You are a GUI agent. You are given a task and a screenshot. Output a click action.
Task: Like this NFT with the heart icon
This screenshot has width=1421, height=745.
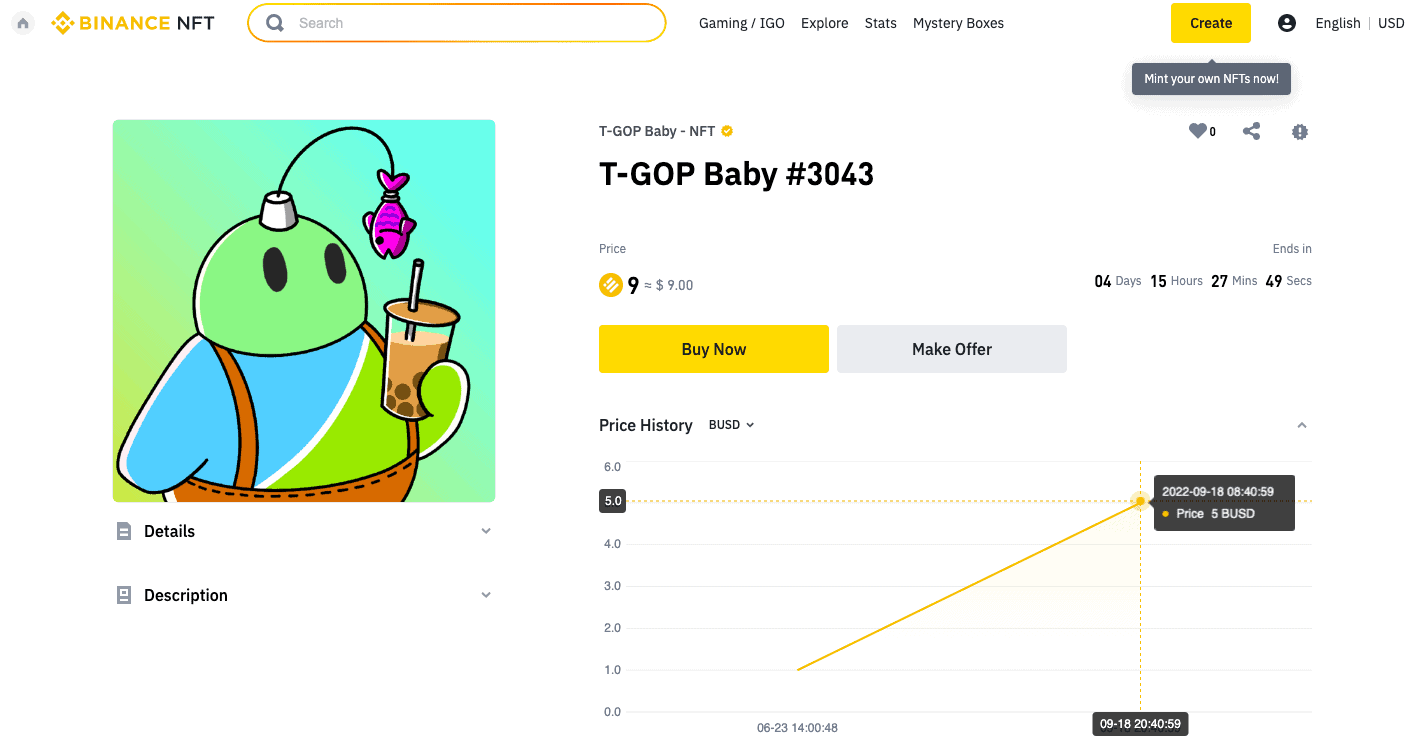click(1197, 131)
